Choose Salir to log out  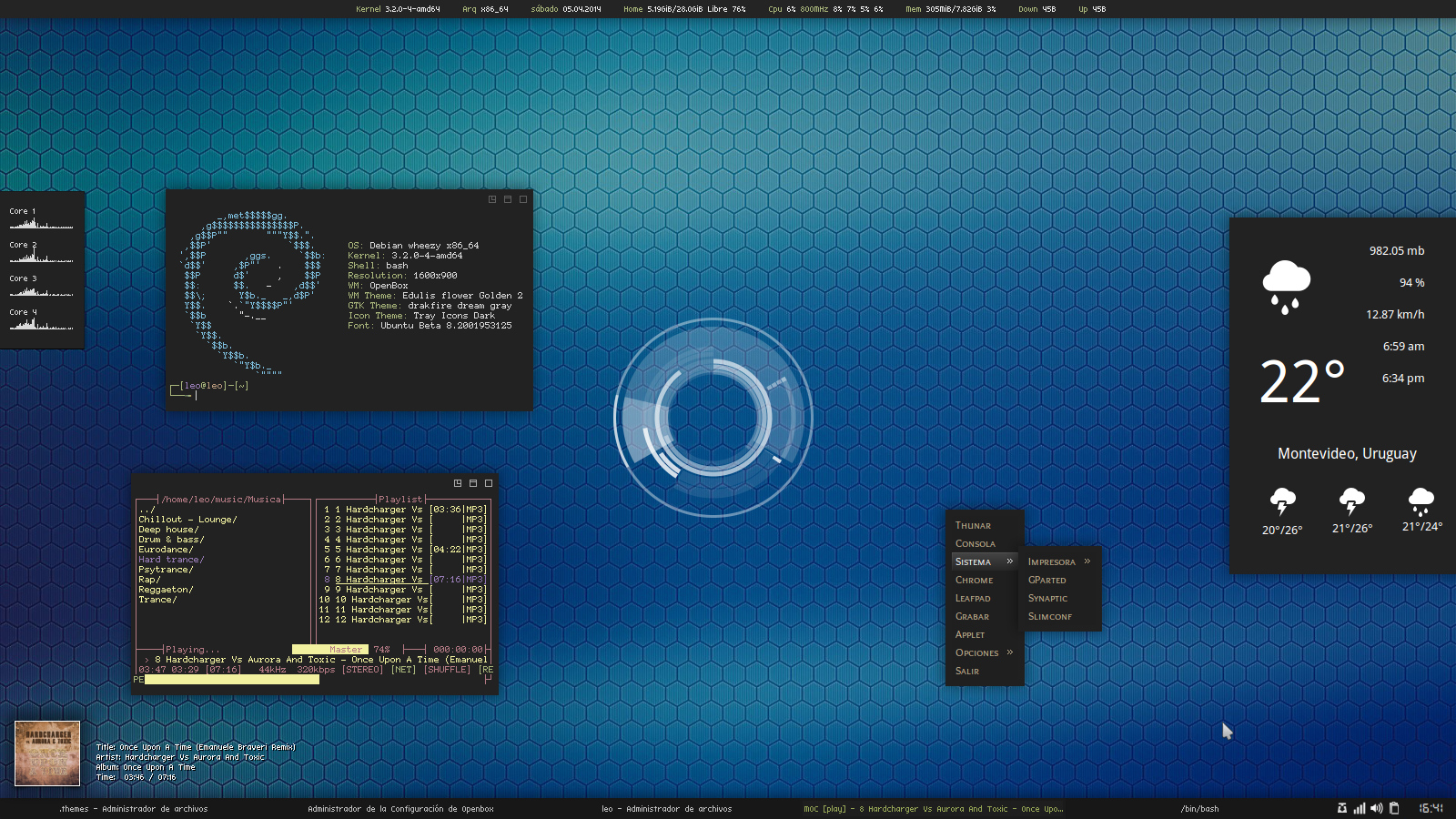(985, 671)
